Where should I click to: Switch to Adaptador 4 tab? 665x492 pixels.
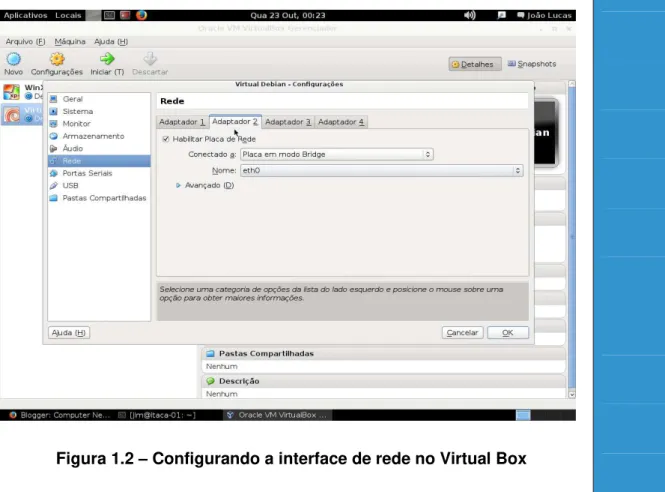(x=341, y=122)
